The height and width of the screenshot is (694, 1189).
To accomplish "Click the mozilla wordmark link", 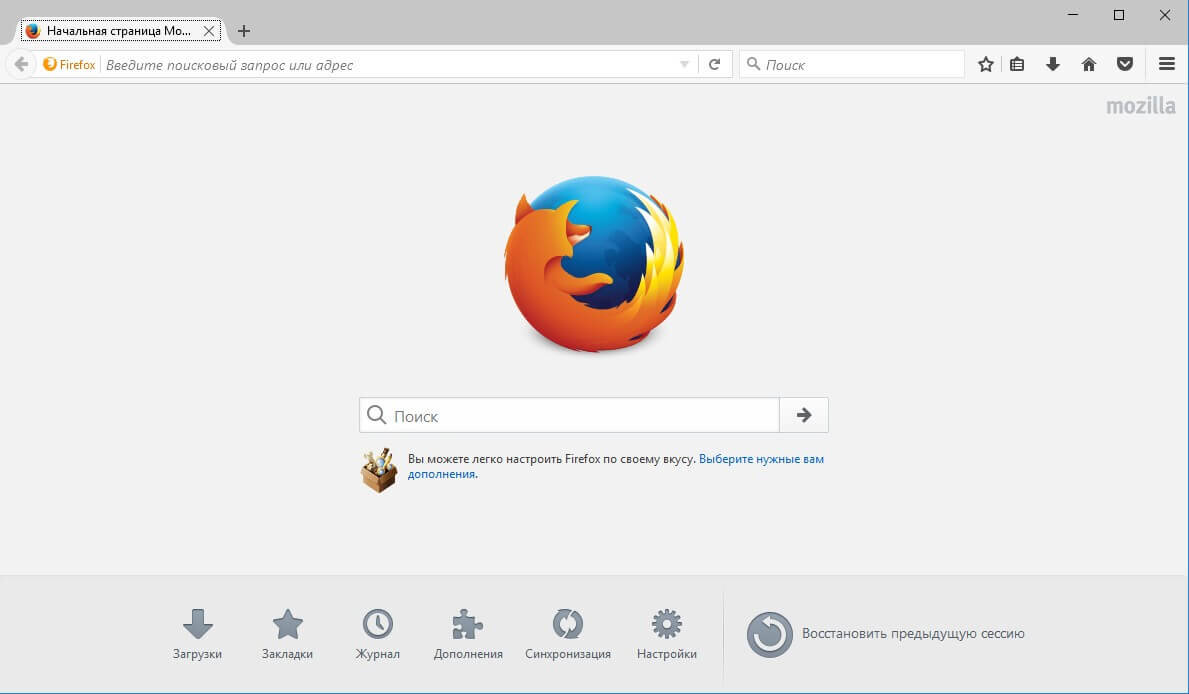I will click(1140, 106).
